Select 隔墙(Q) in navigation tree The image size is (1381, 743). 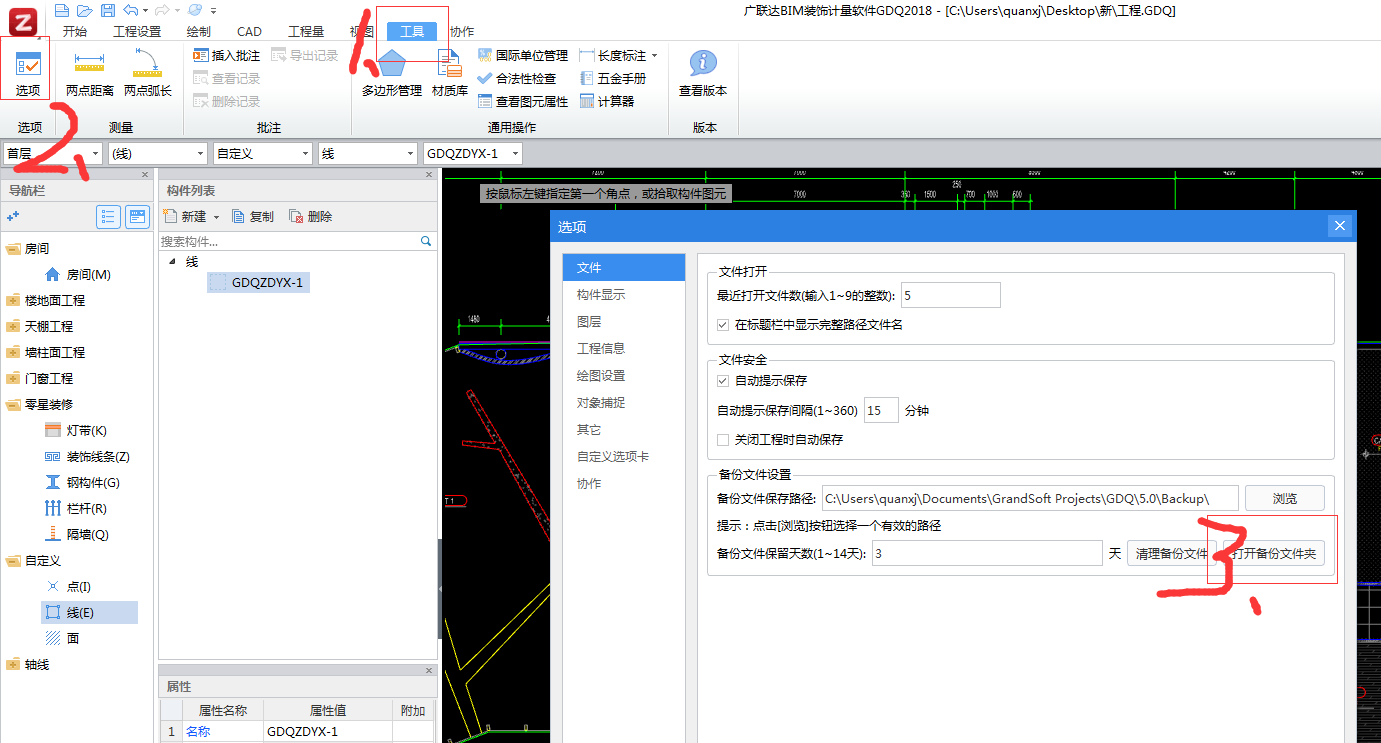76,535
